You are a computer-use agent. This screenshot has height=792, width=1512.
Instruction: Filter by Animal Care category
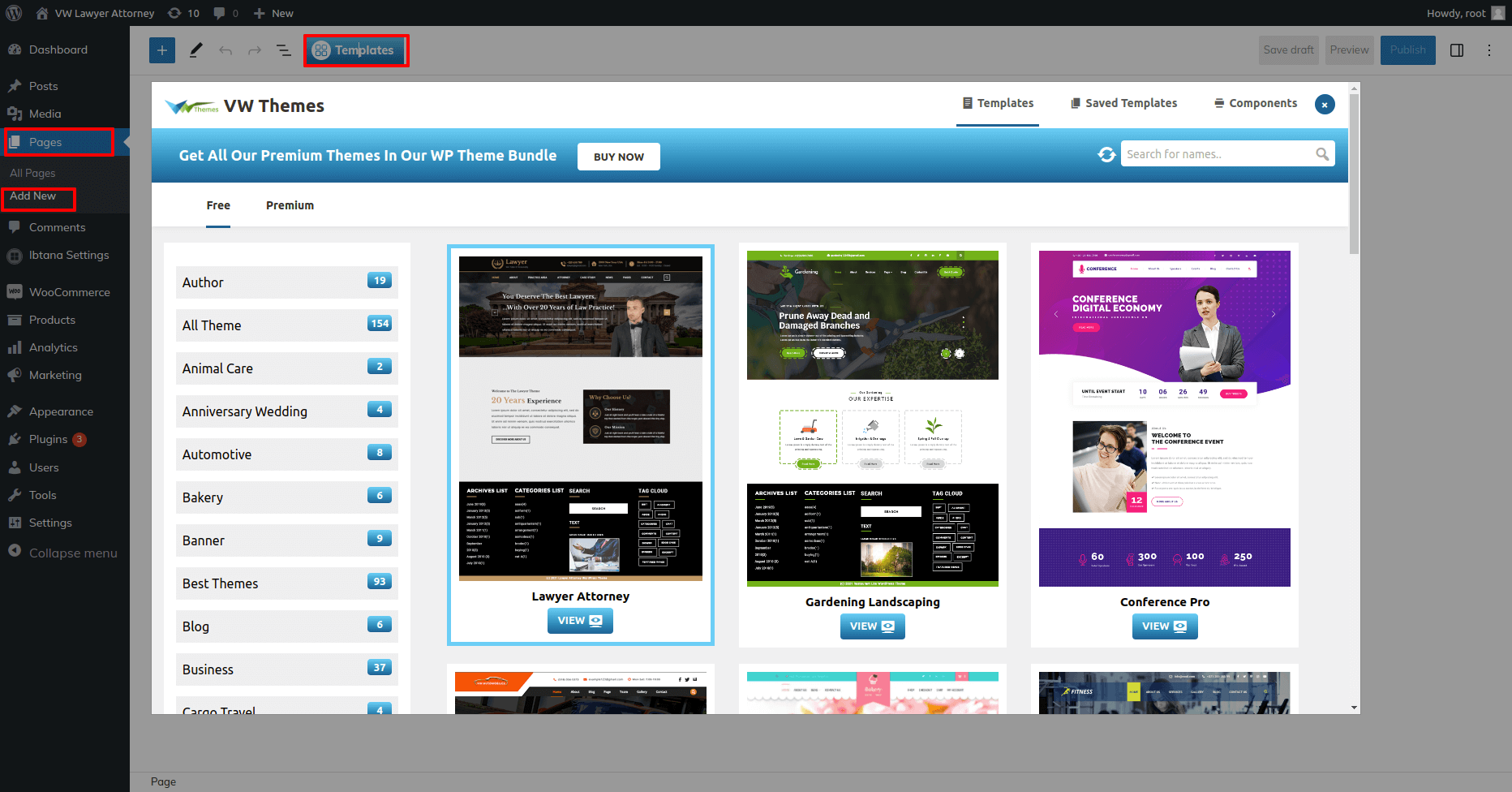287,368
